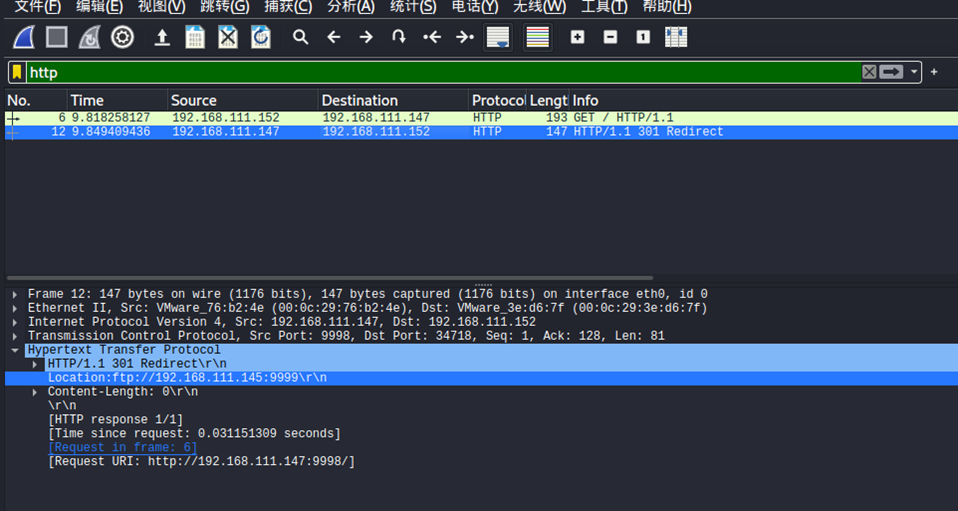
Task: Save the capture file
Action: click(195, 37)
